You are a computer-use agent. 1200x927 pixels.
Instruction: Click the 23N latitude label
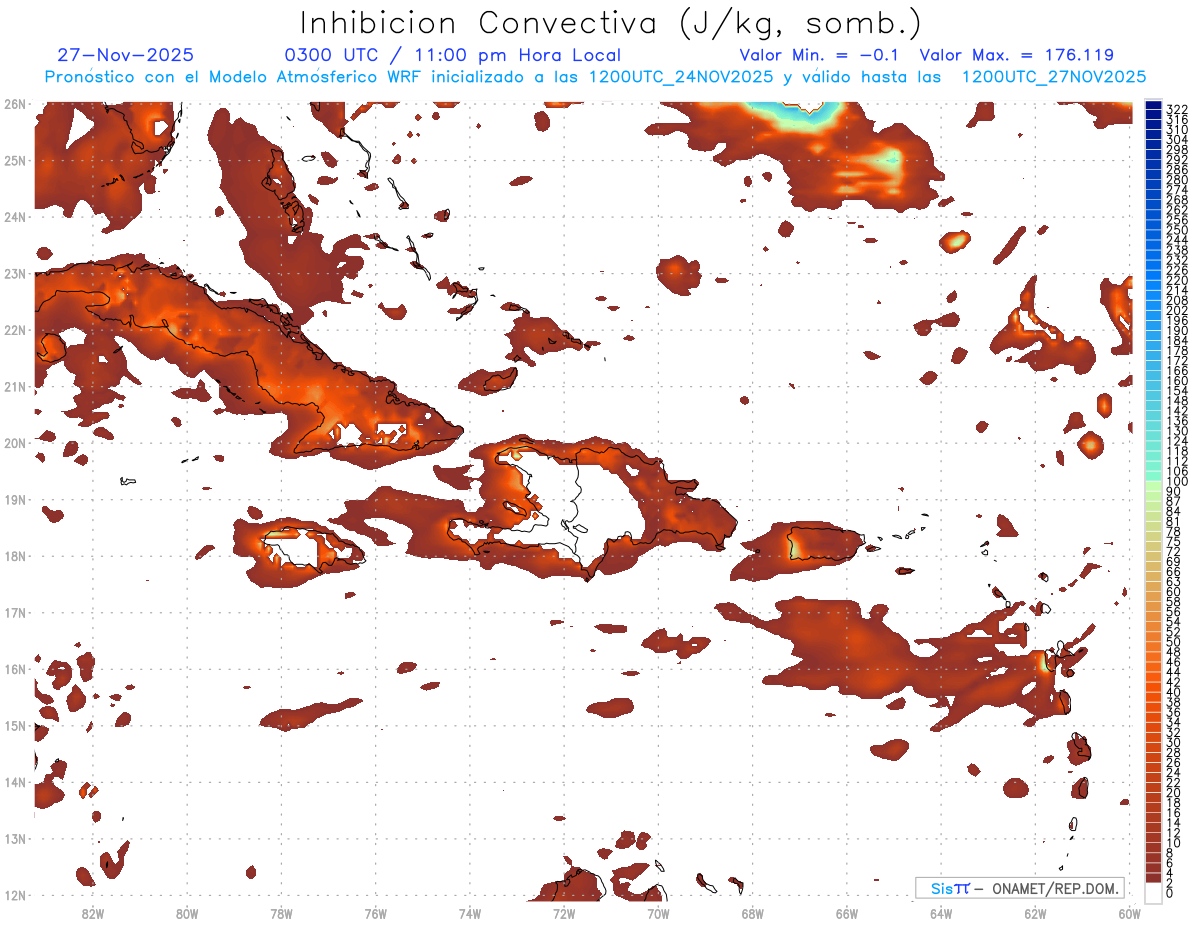coord(15,273)
